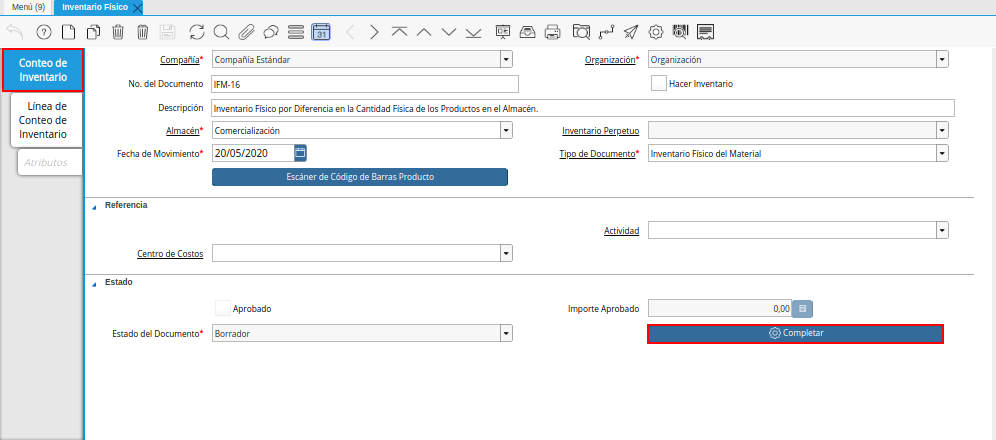Click the Refresh icon in the toolbar

(x=196, y=32)
